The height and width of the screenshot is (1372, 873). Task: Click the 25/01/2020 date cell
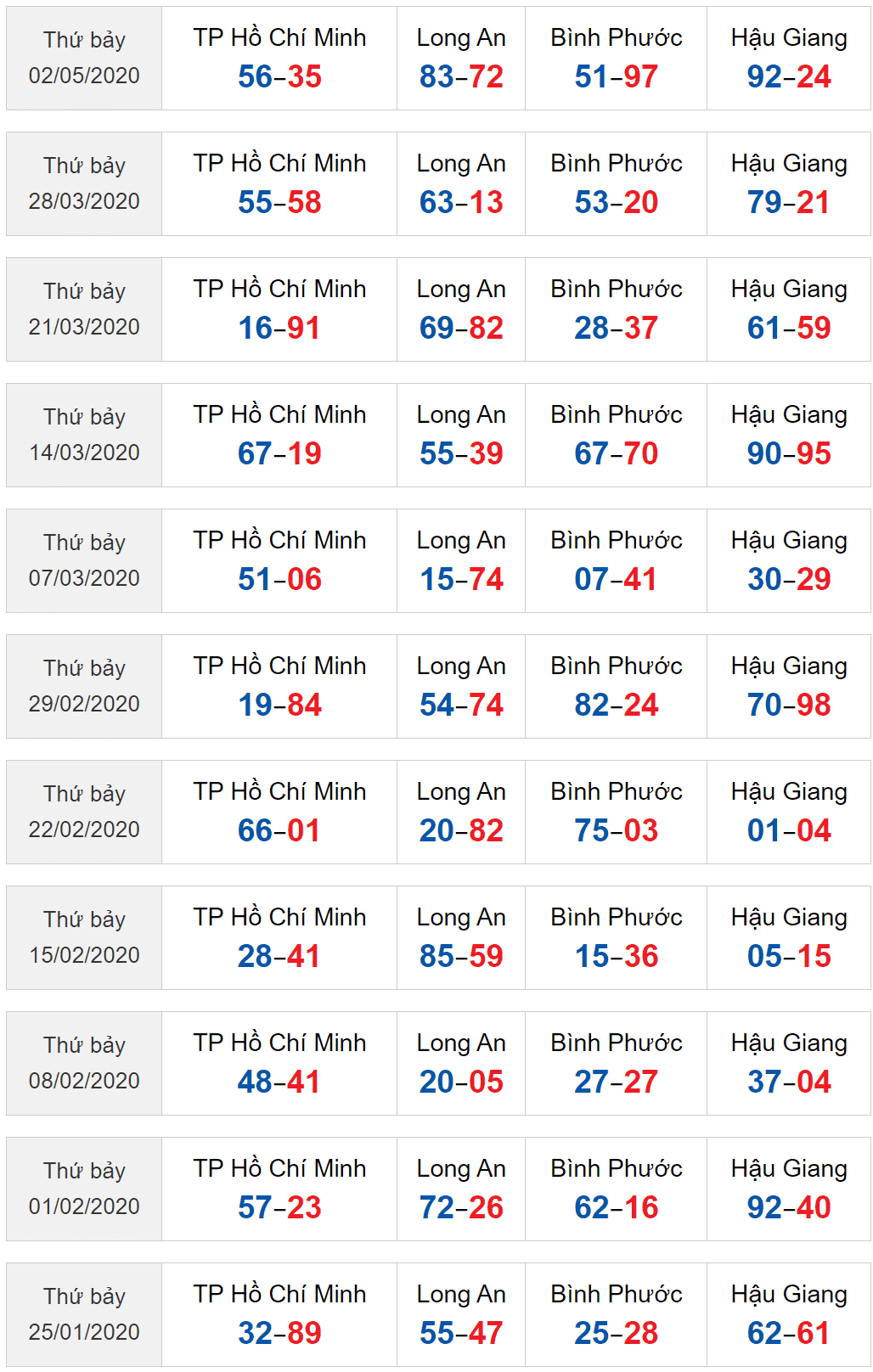(x=84, y=1315)
